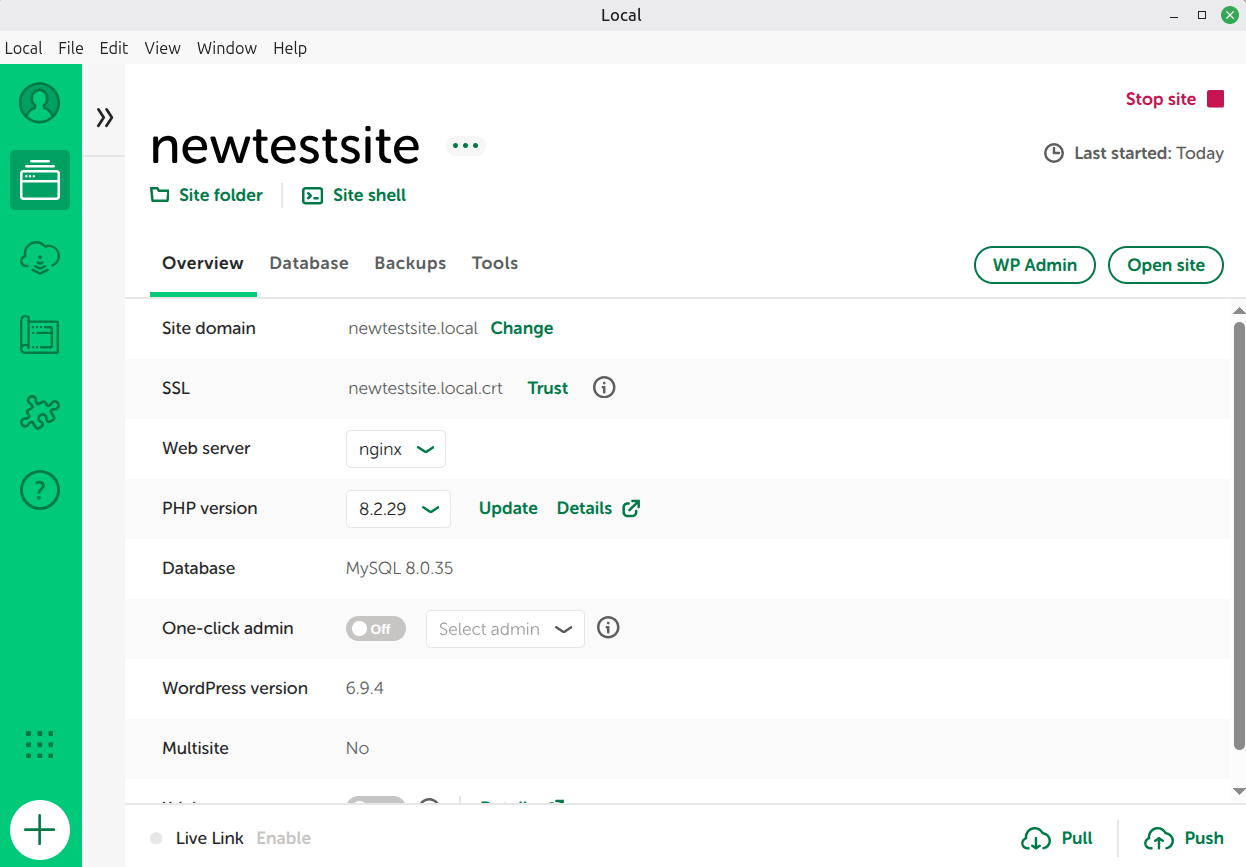Toggle the One-click admin switch

pyautogui.click(x=376, y=629)
